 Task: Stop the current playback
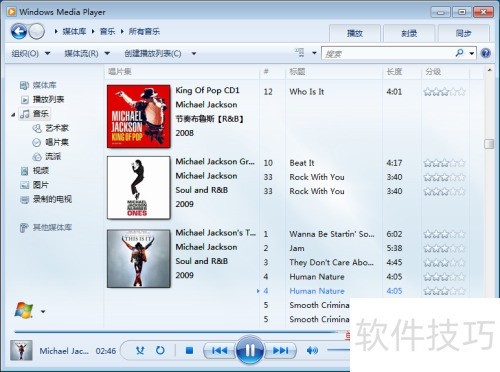tap(189, 350)
